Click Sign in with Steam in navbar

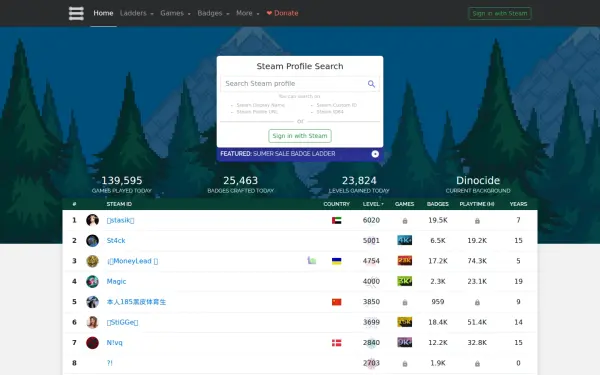(499, 13)
